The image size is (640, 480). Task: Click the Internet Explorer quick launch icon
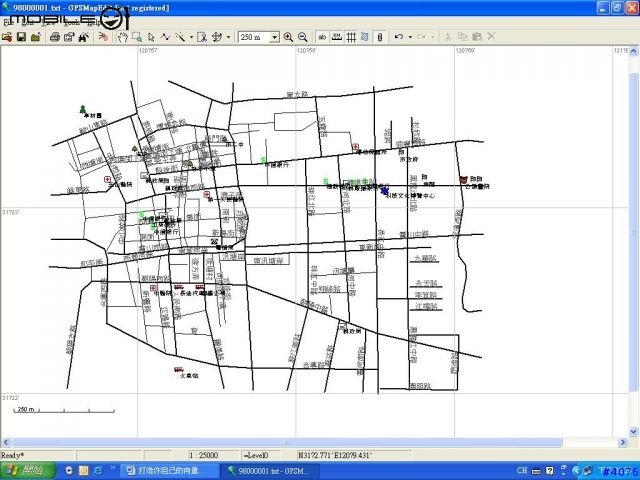coord(98,471)
